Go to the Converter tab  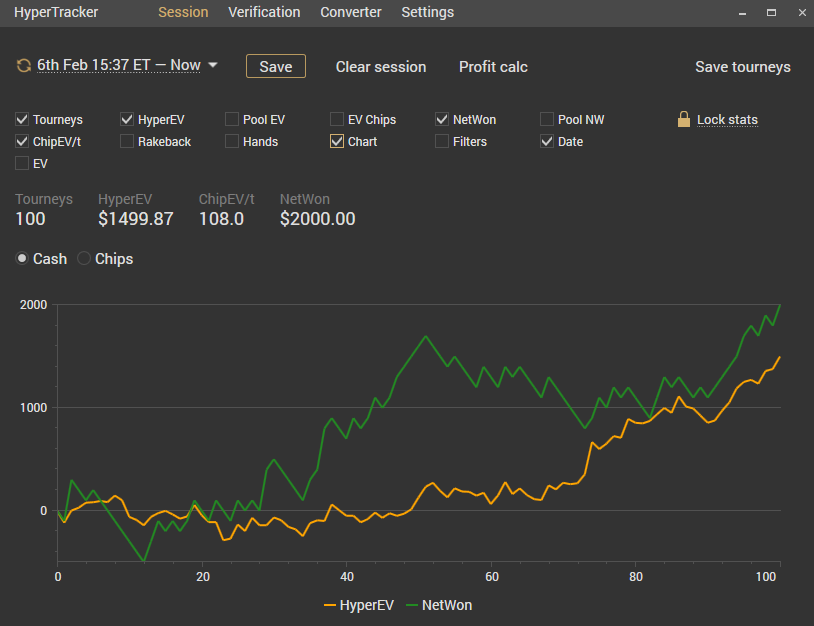coord(351,12)
